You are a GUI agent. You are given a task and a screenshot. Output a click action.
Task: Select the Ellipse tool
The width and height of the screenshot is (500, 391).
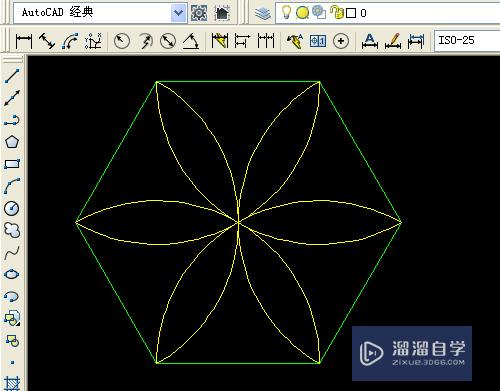click(x=12, y=274)
